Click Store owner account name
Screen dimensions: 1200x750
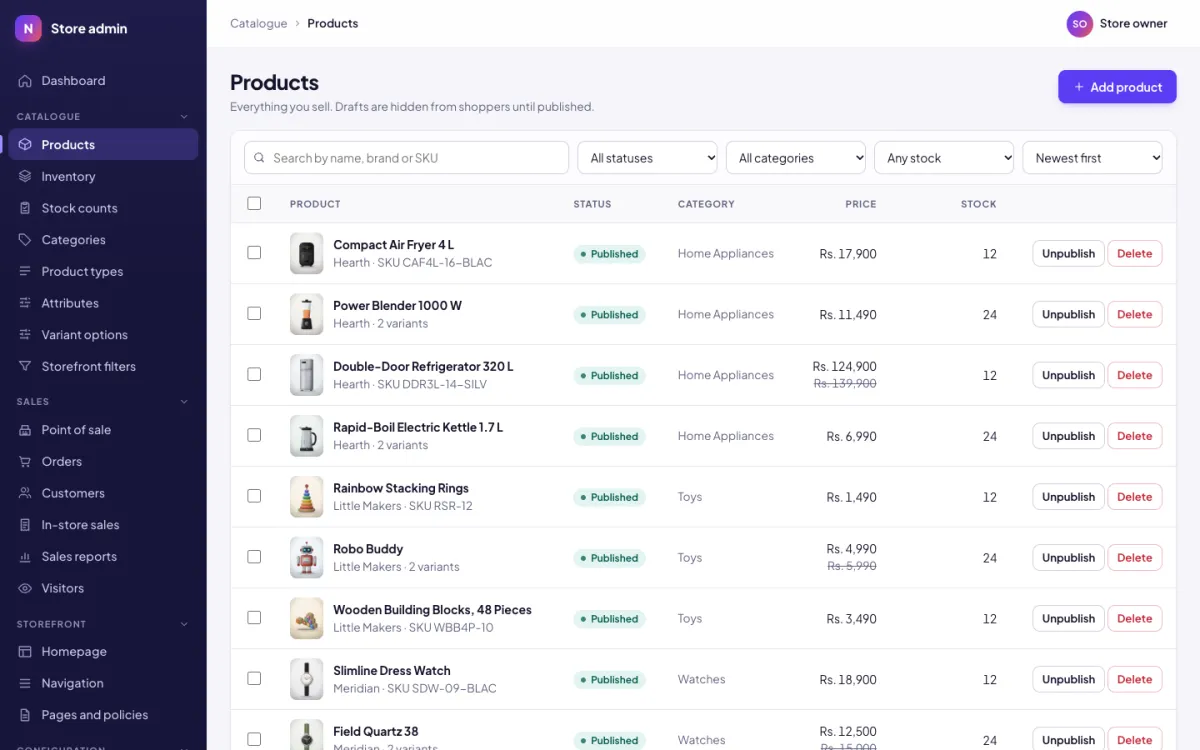pos(1133,24)
